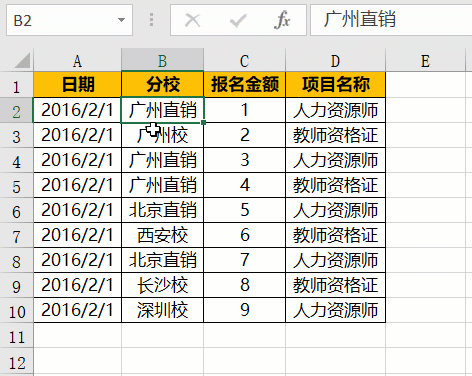Click the Cancel (X) formula bar icon
Image resolution: width=472 pixels, height=376 pixels.
192,20
